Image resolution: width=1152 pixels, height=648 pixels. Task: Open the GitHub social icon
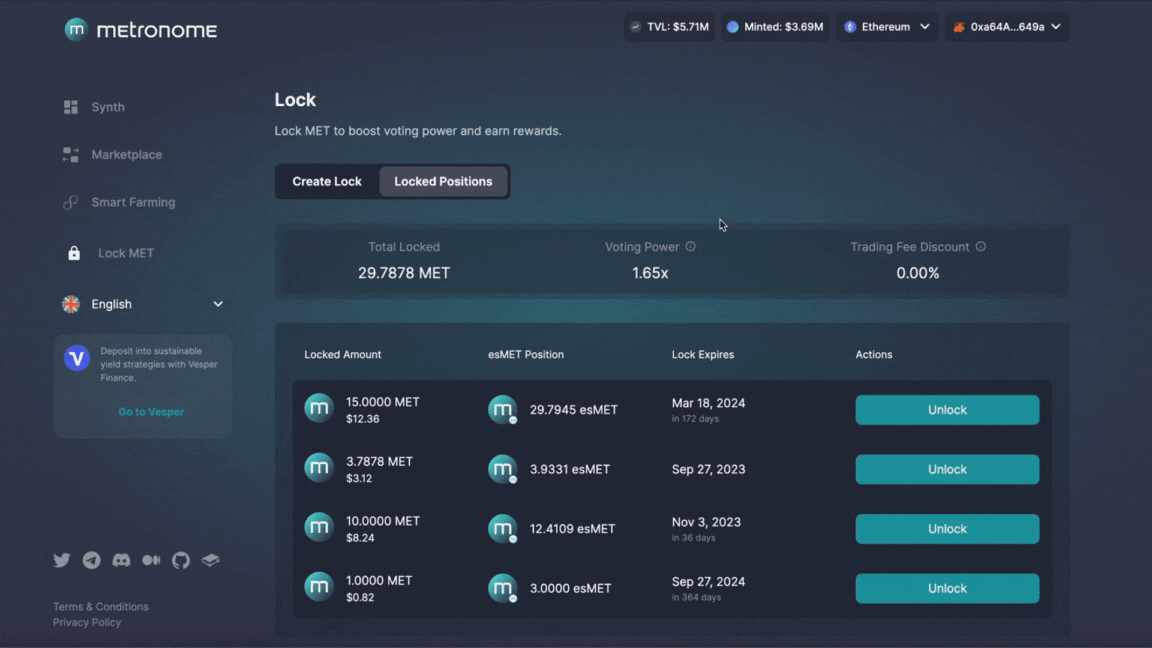(x=181, y=560)
